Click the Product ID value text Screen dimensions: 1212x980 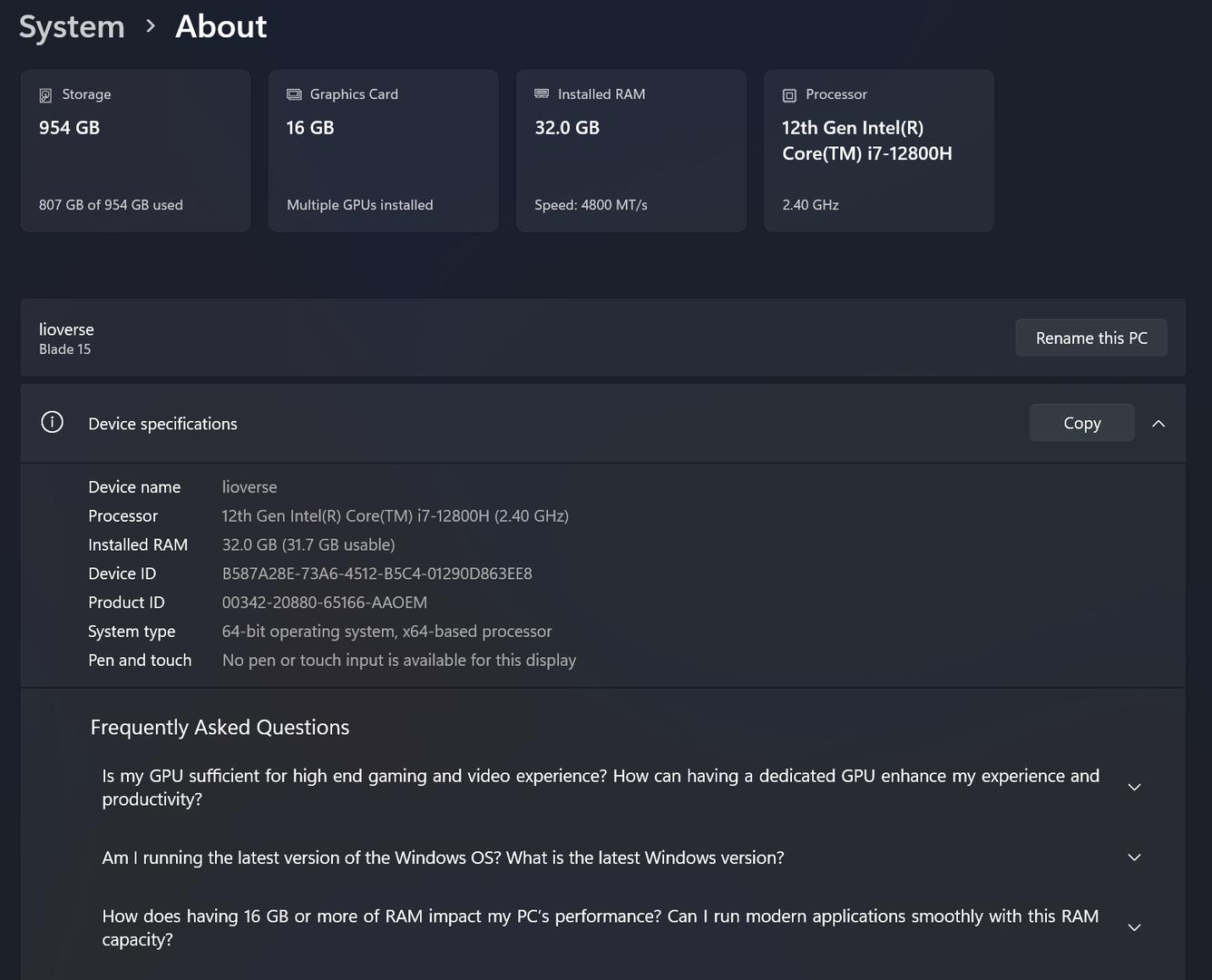324,603
